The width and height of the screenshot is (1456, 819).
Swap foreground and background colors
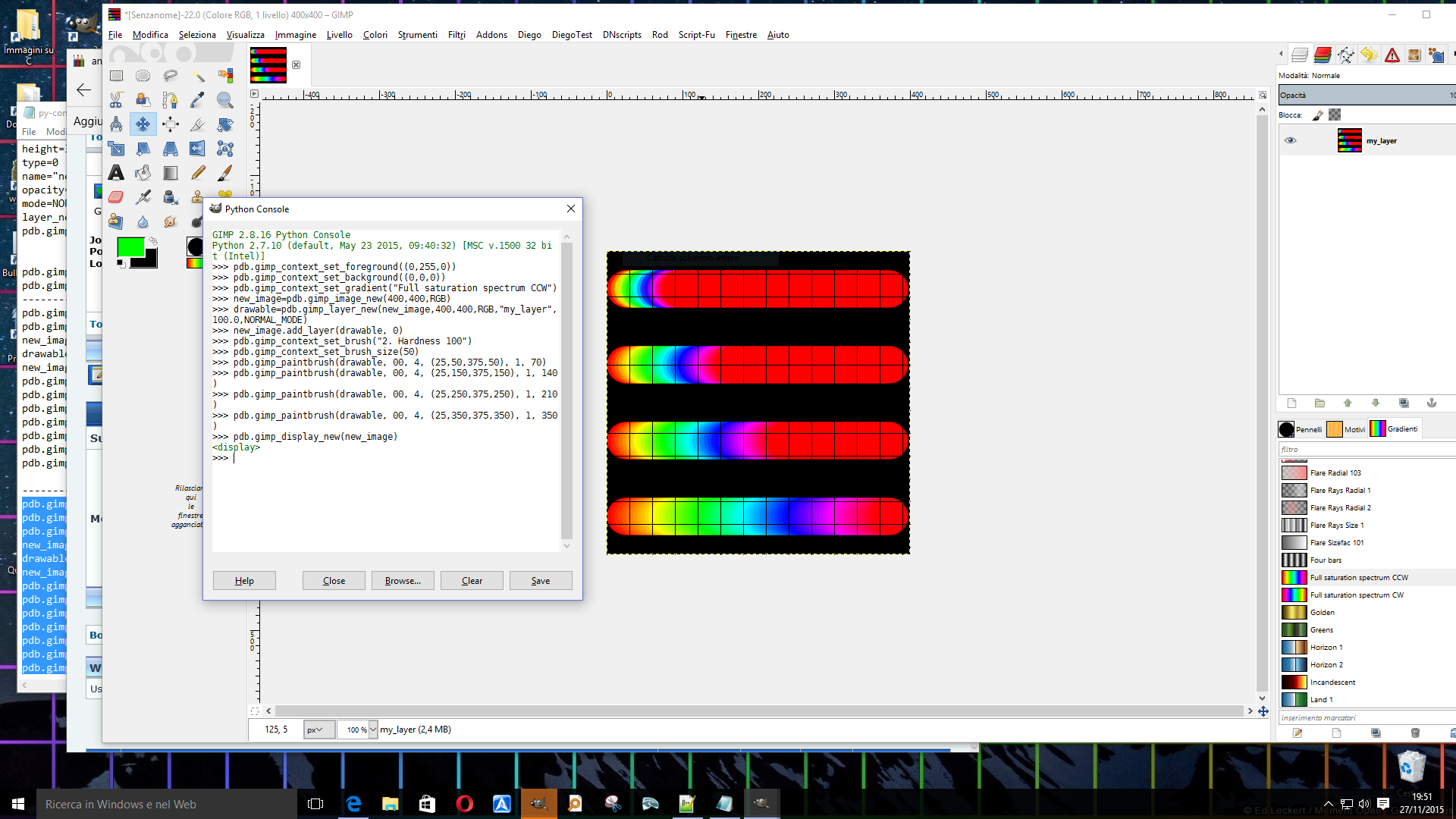pos(152,241)
